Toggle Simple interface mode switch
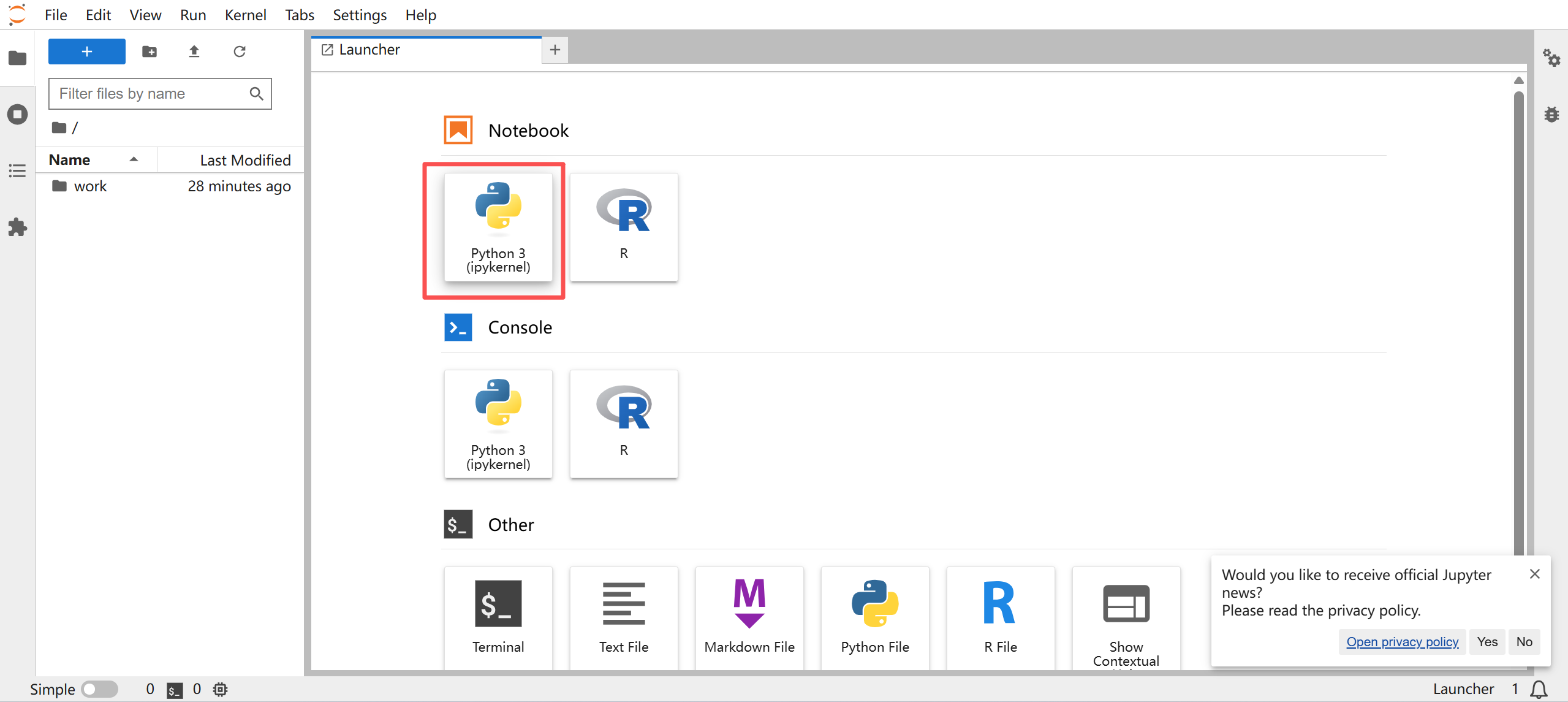The width and height of the screenshot is (1568, 702). 100,689
